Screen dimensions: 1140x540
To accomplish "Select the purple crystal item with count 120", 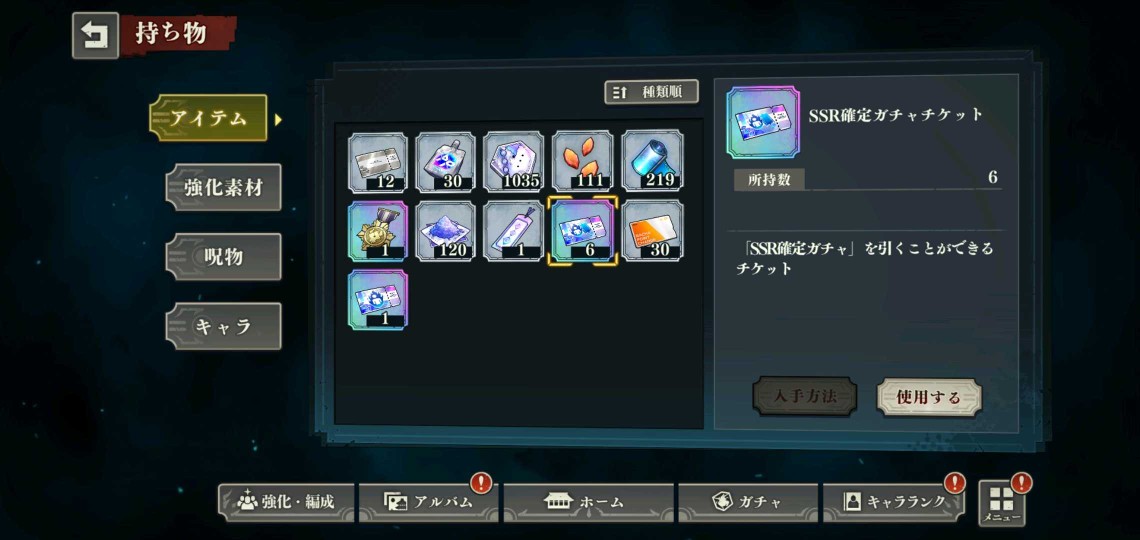I will pos(446,230).
